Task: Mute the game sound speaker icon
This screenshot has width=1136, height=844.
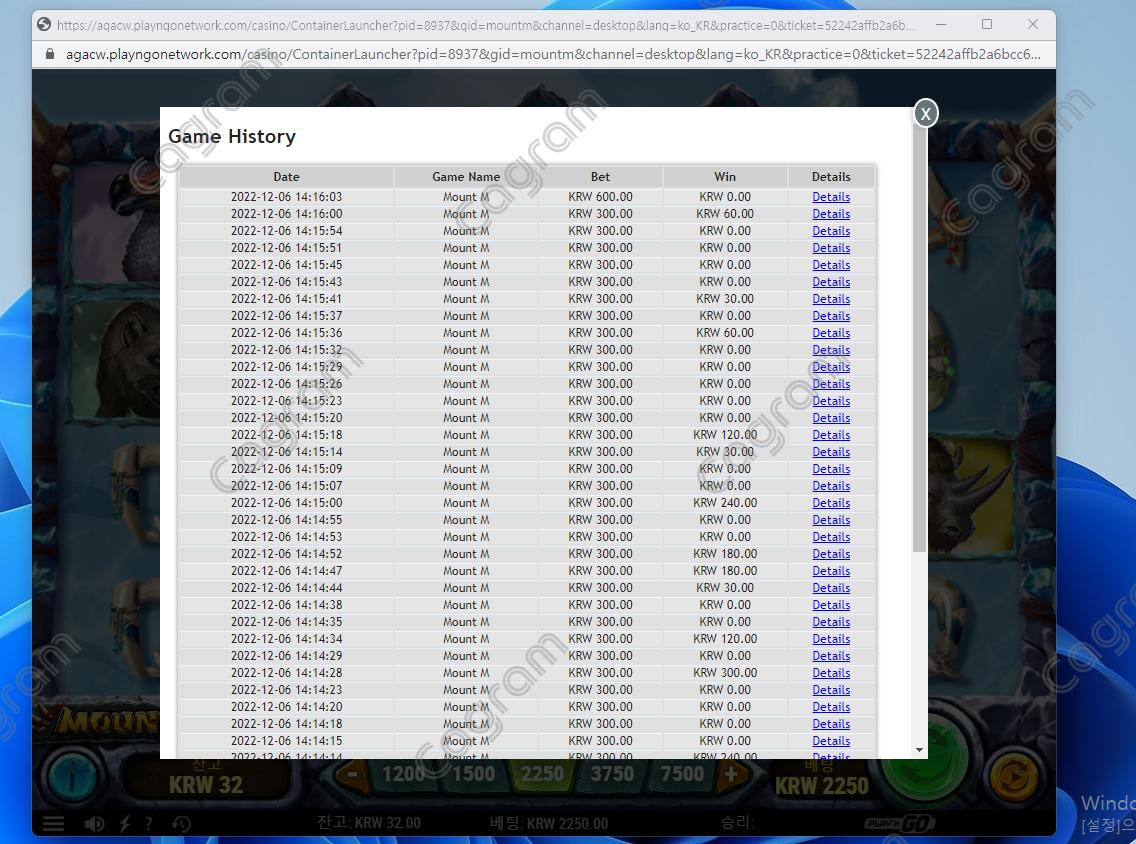Action: 94,824
